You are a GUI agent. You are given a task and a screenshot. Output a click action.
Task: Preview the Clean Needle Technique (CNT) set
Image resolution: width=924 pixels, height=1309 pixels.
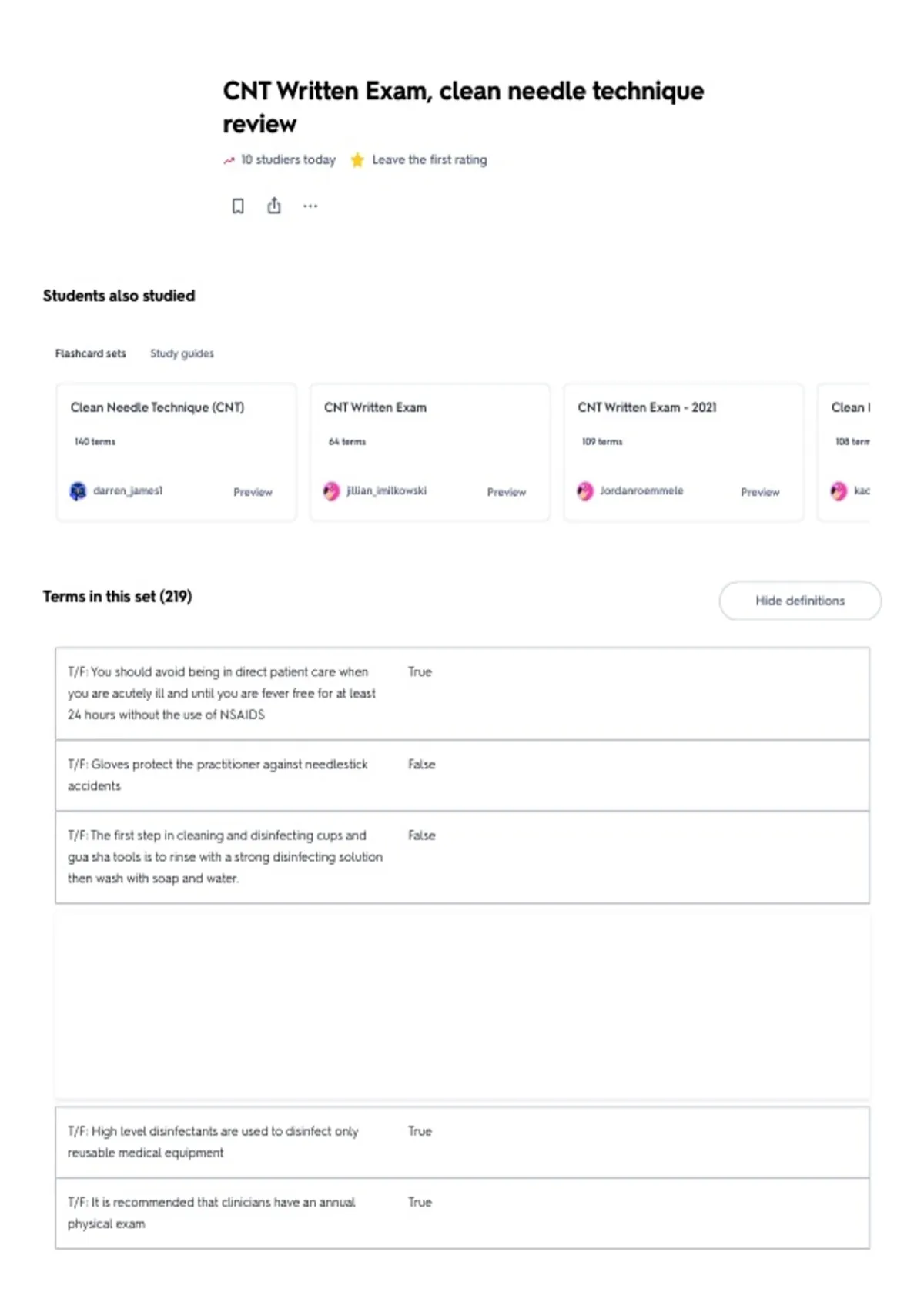pos(253,492)
